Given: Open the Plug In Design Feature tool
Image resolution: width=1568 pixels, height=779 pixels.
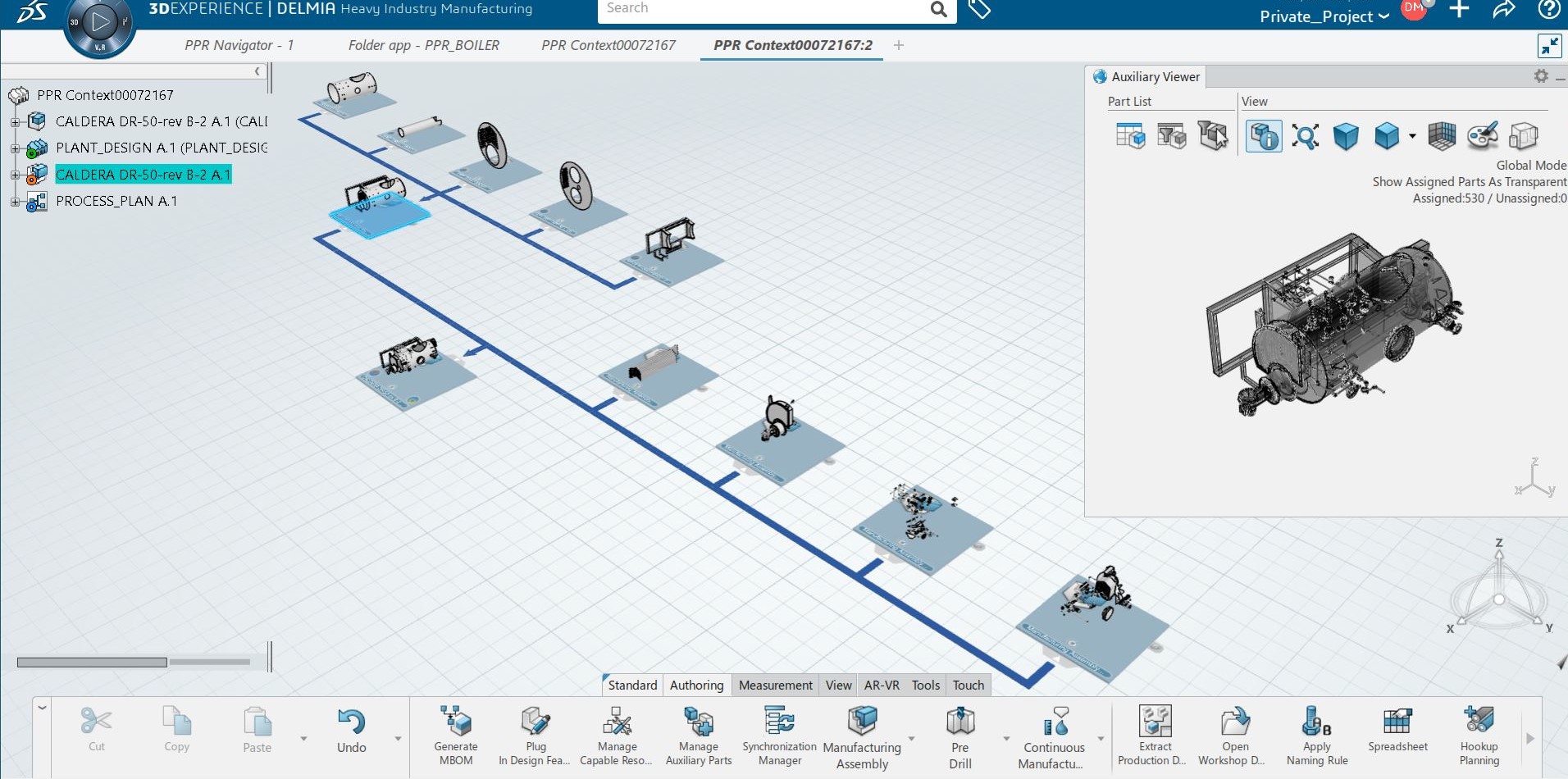Looking at the screenshot, I should coord(535,736).
